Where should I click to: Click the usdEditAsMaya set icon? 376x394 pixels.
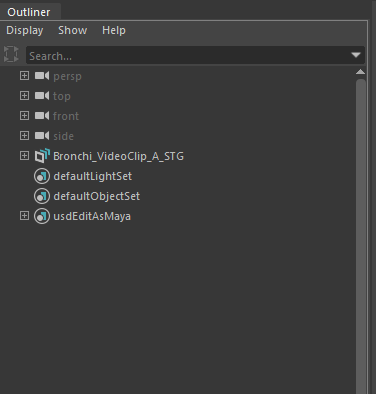42,216
